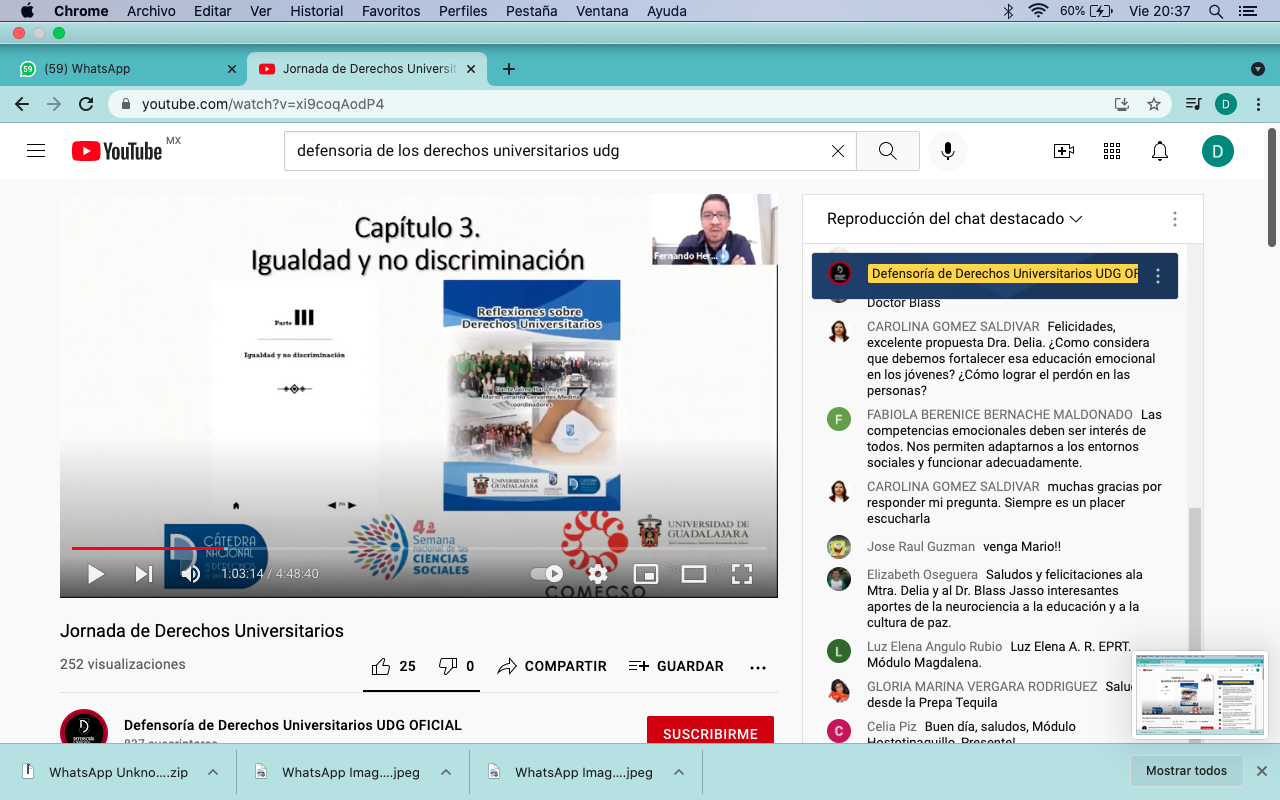This screenshot has height=800, width=1280.
Task: Click the channel avatar below the video
Action: (84, 727)
